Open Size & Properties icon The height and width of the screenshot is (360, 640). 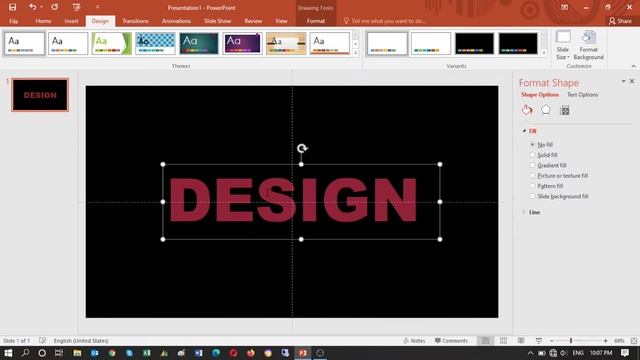564,110
